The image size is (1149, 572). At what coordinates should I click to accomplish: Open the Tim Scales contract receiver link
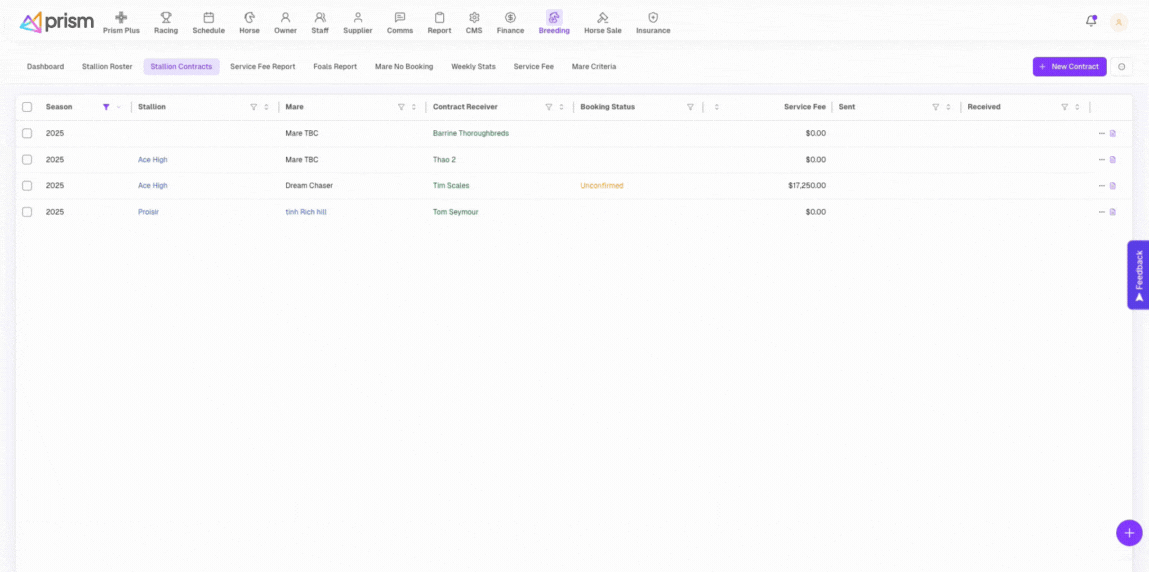tap(451, 186)
